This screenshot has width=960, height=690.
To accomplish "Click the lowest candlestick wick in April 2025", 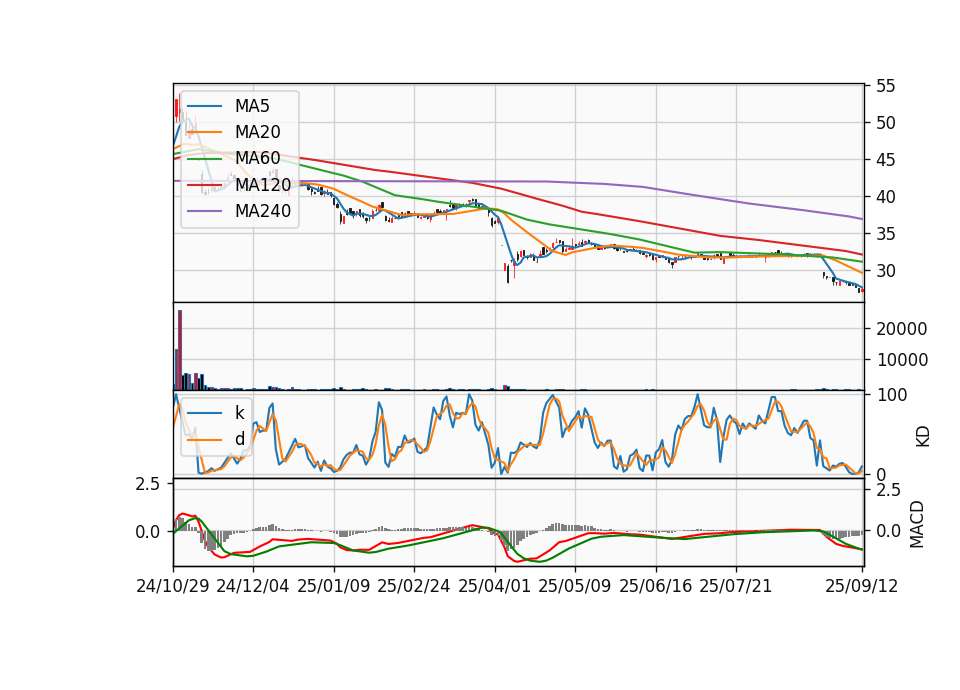I will click(x=508, y=274).
